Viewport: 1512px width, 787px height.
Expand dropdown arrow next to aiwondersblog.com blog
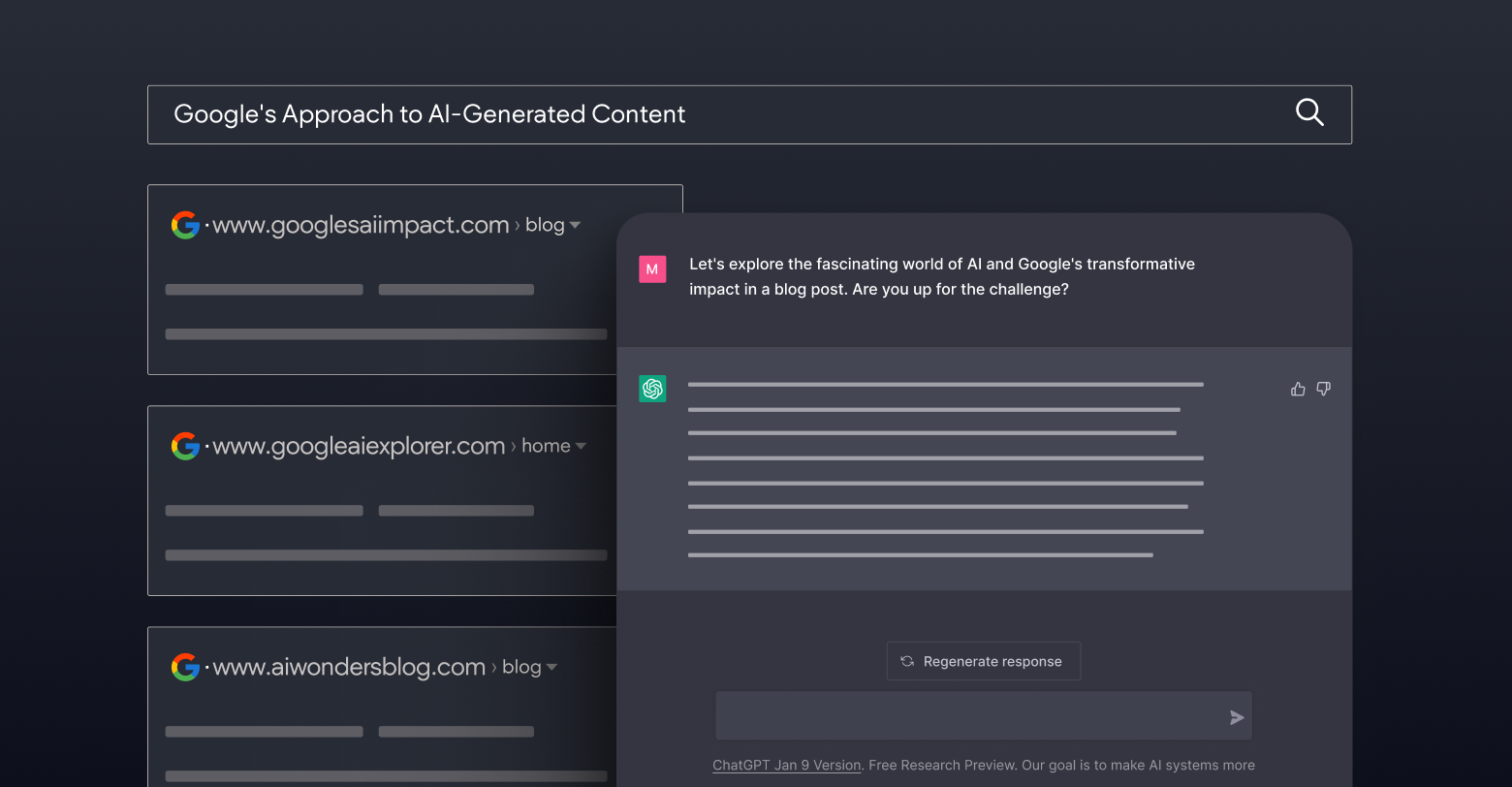click(551, 668)
